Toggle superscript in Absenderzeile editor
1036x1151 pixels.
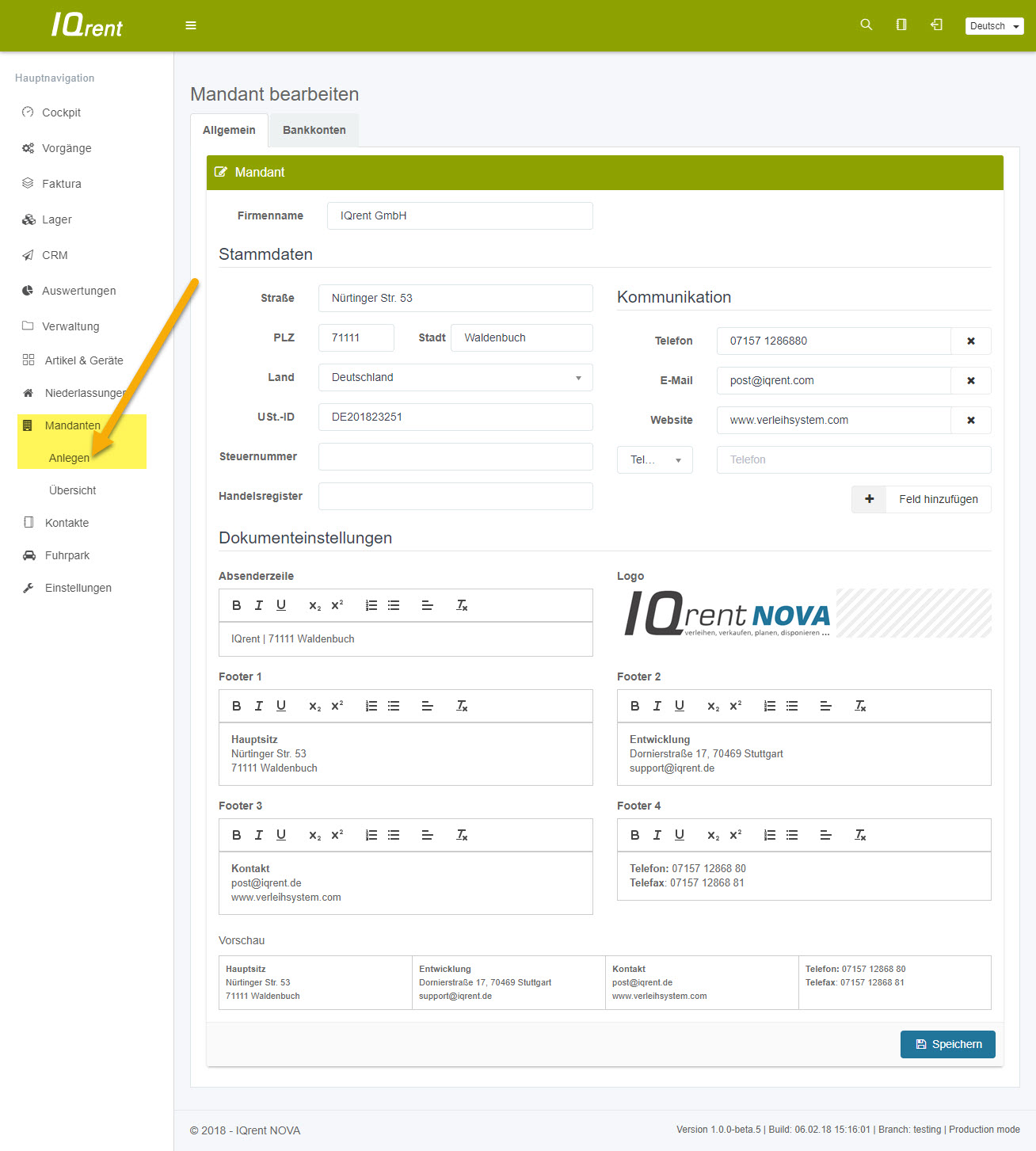pyautogui.click(x=337, y=605)
